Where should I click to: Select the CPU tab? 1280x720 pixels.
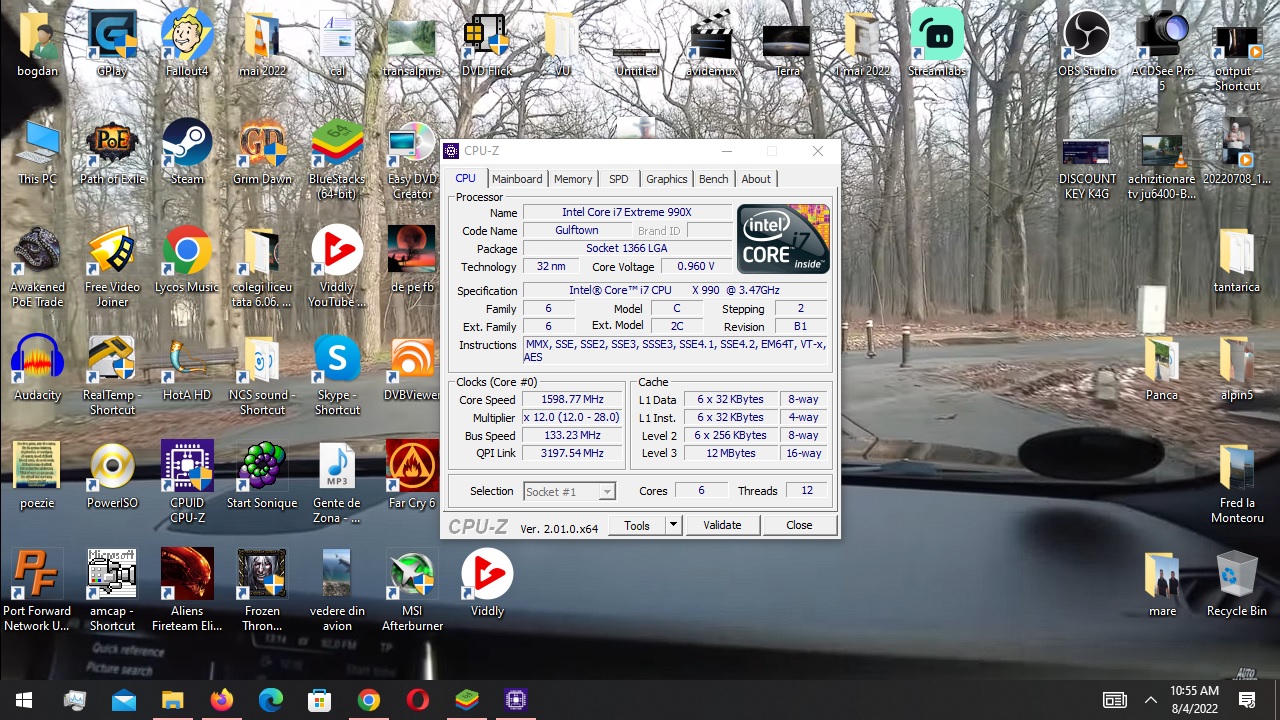click(466, 178)
